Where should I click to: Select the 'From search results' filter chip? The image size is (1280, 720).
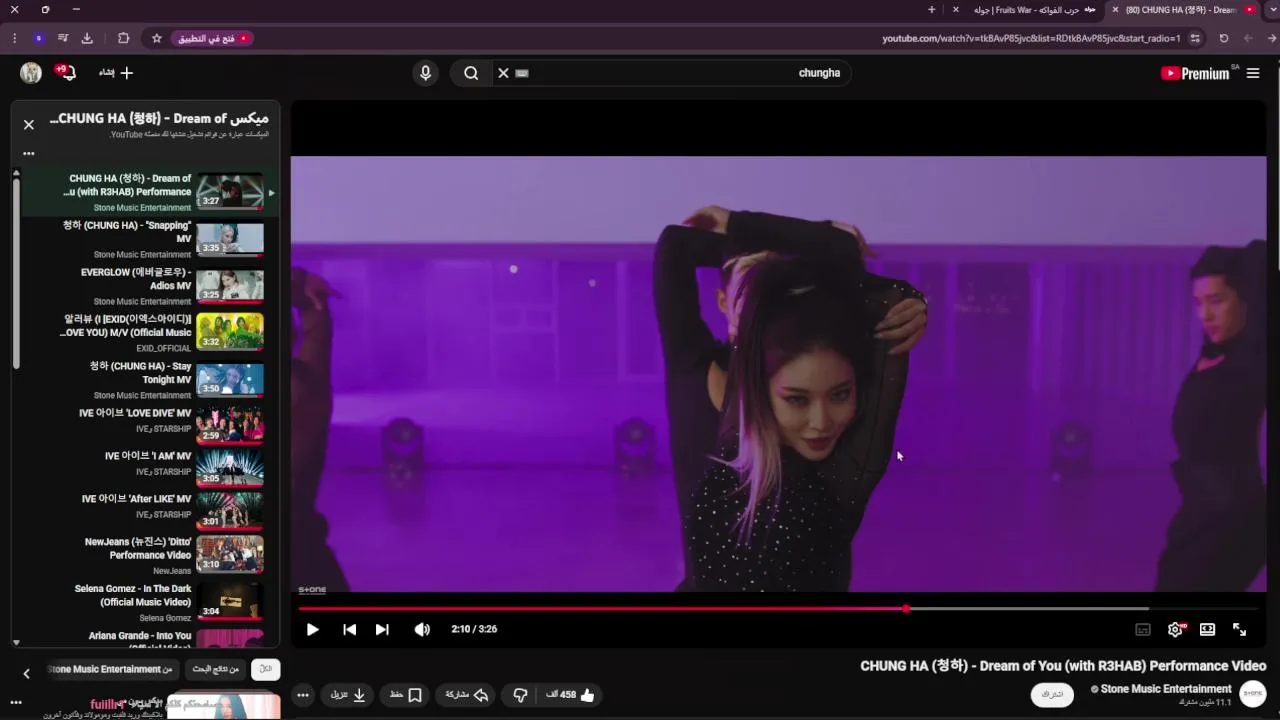click(x=216, y=670)
